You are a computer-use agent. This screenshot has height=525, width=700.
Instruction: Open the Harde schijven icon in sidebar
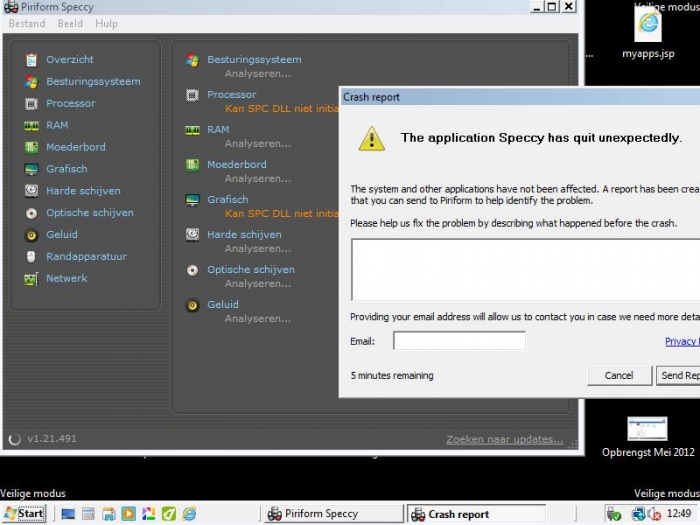31,191
